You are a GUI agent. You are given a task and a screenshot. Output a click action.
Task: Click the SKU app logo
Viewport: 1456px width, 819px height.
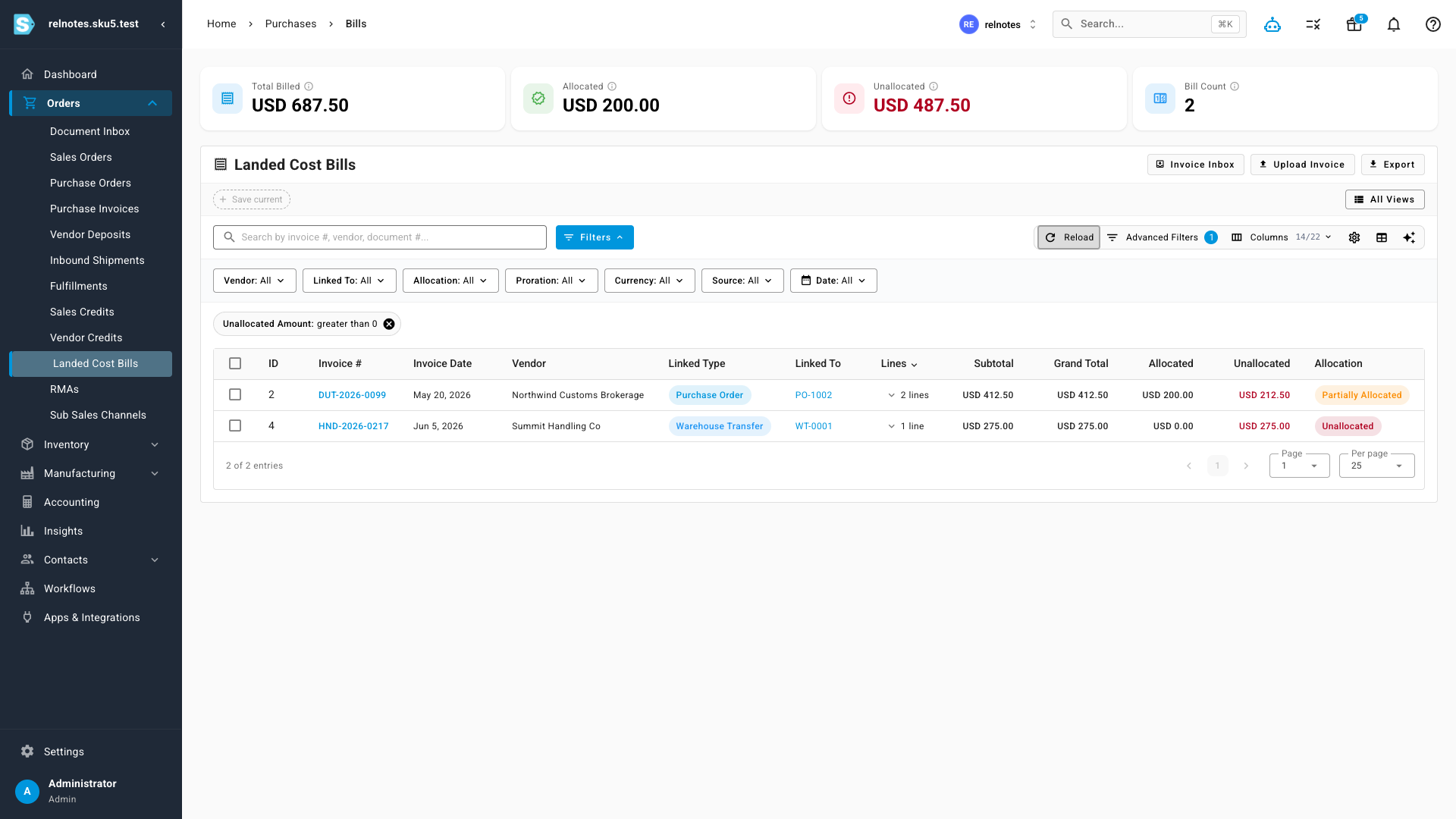[24, 24]
